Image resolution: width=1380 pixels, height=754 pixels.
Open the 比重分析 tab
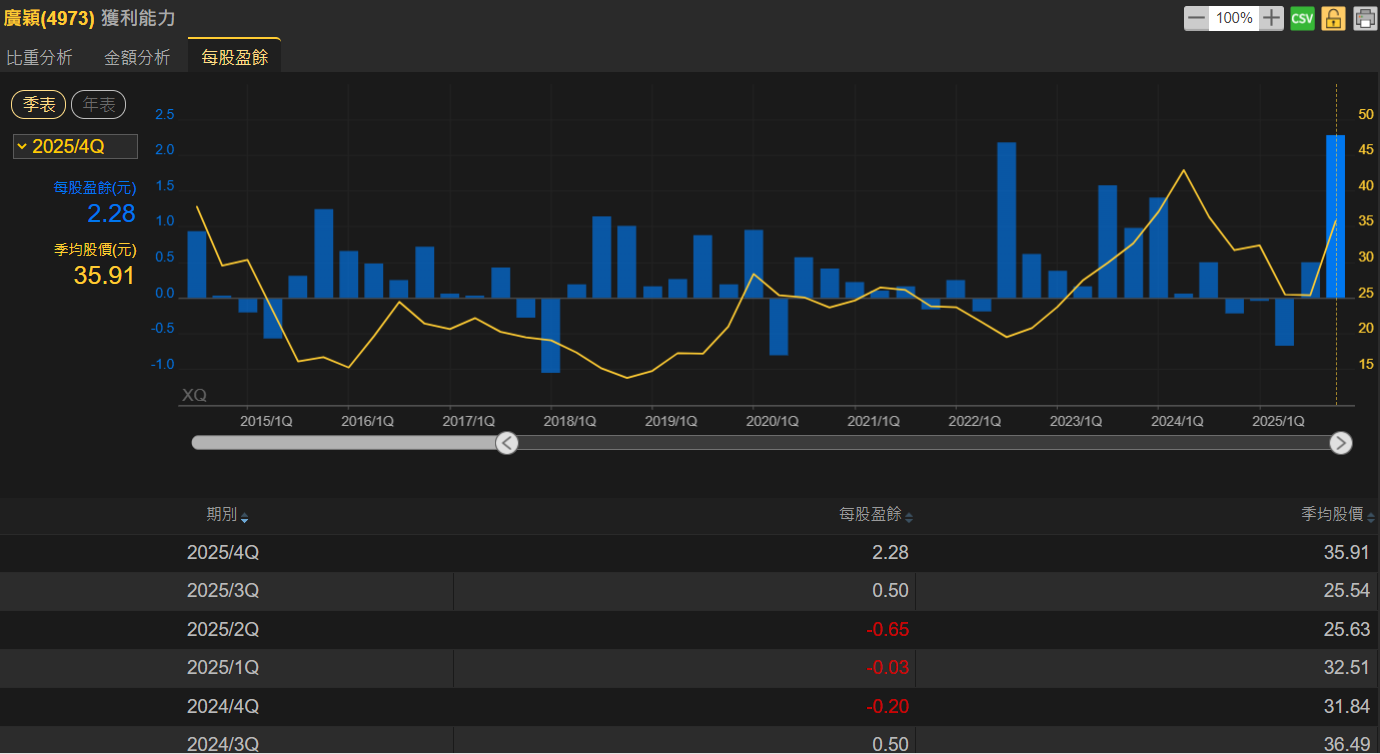coord(40,58)
